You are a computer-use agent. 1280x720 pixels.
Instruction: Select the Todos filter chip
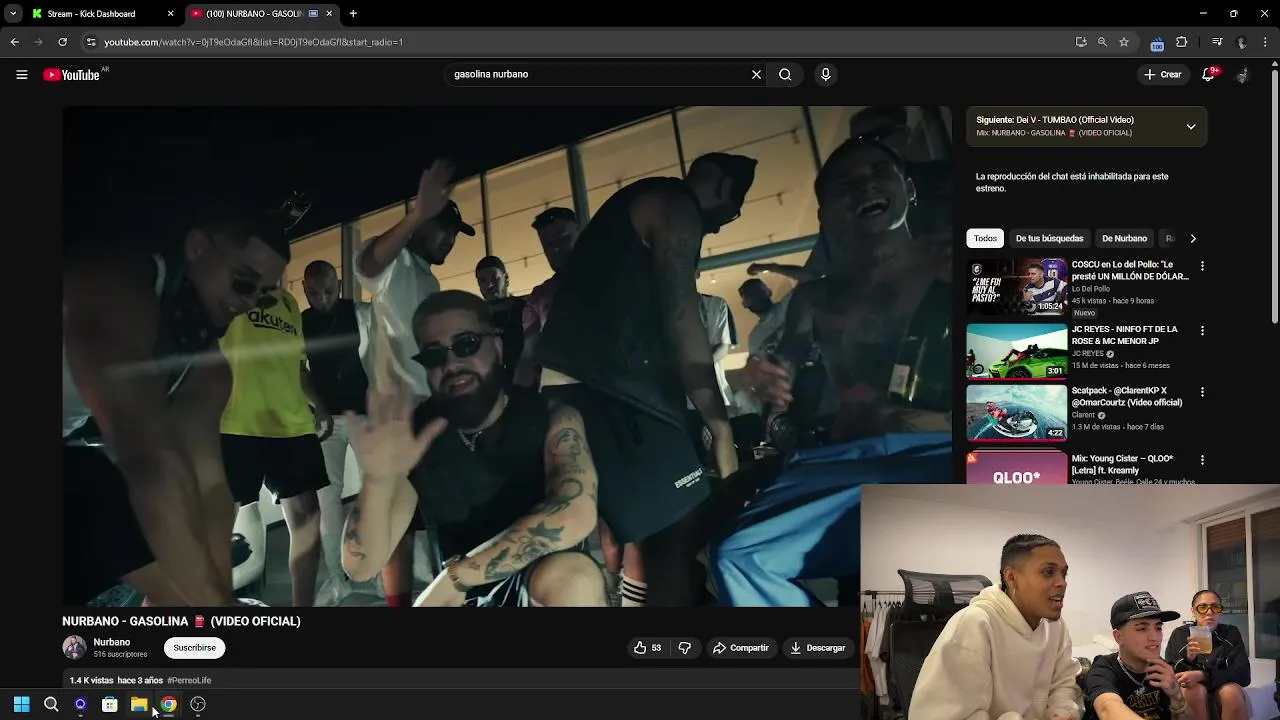pos(985,238)
